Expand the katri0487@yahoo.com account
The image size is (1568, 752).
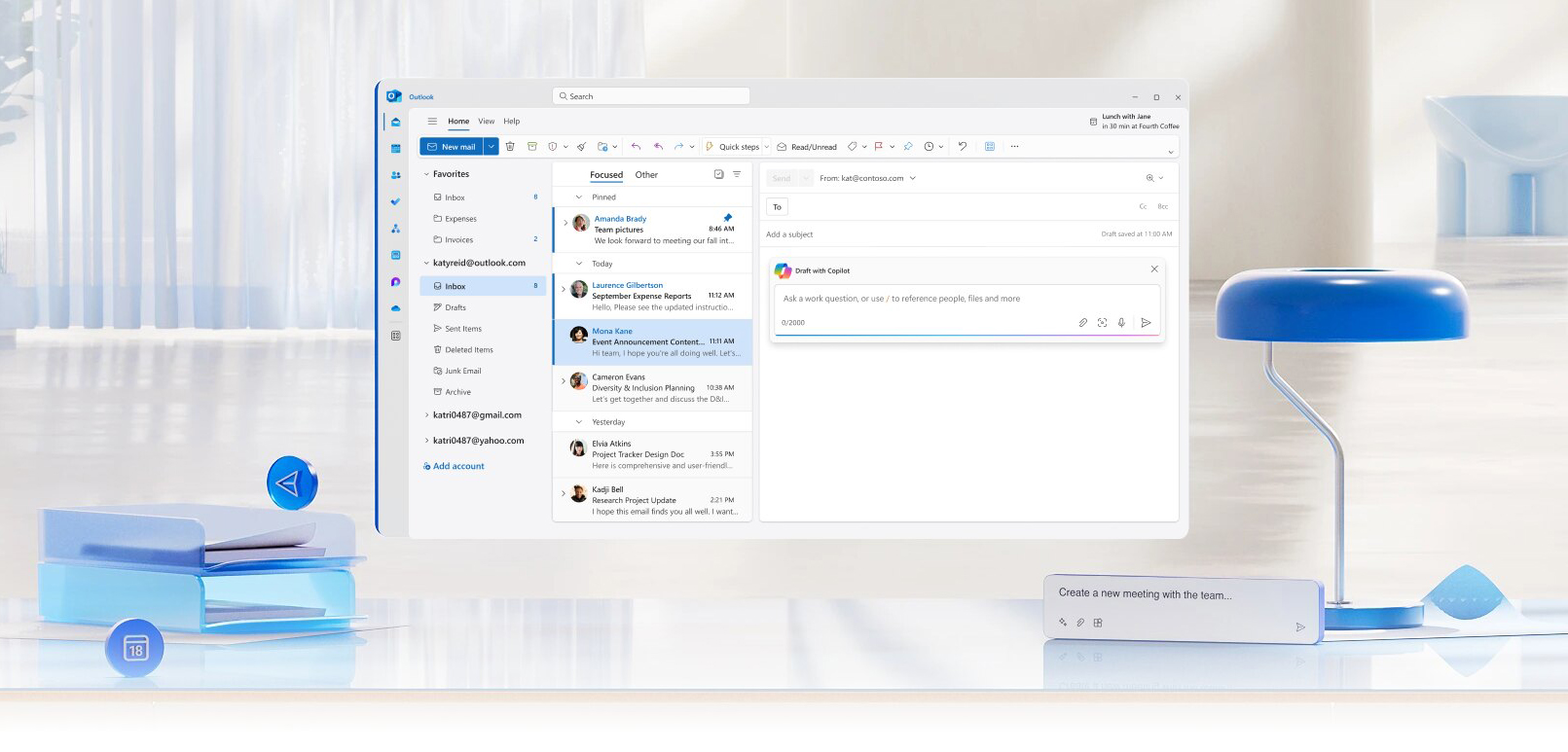(426, 441)
